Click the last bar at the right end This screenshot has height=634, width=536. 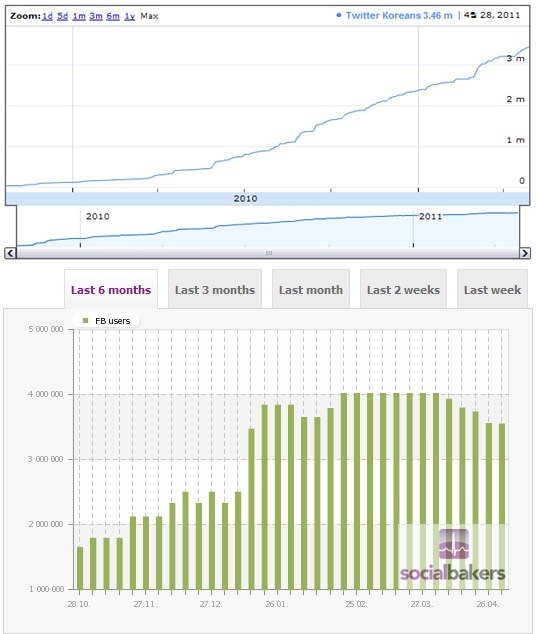click(x=502, y=506)
